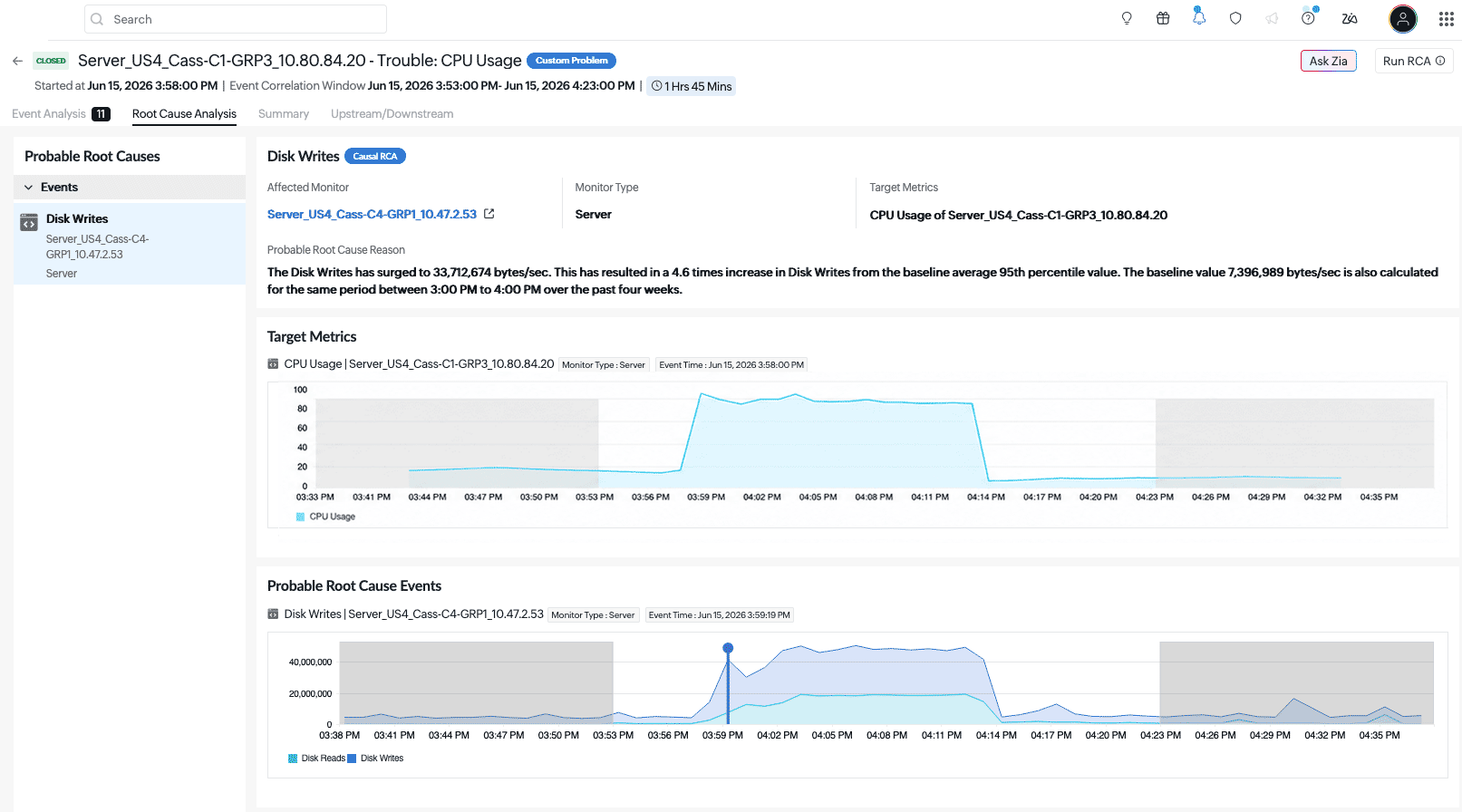This screenshot has width=1462, height=812.
Task: Click the search magnifier icon
Action: tap(97, 19)
